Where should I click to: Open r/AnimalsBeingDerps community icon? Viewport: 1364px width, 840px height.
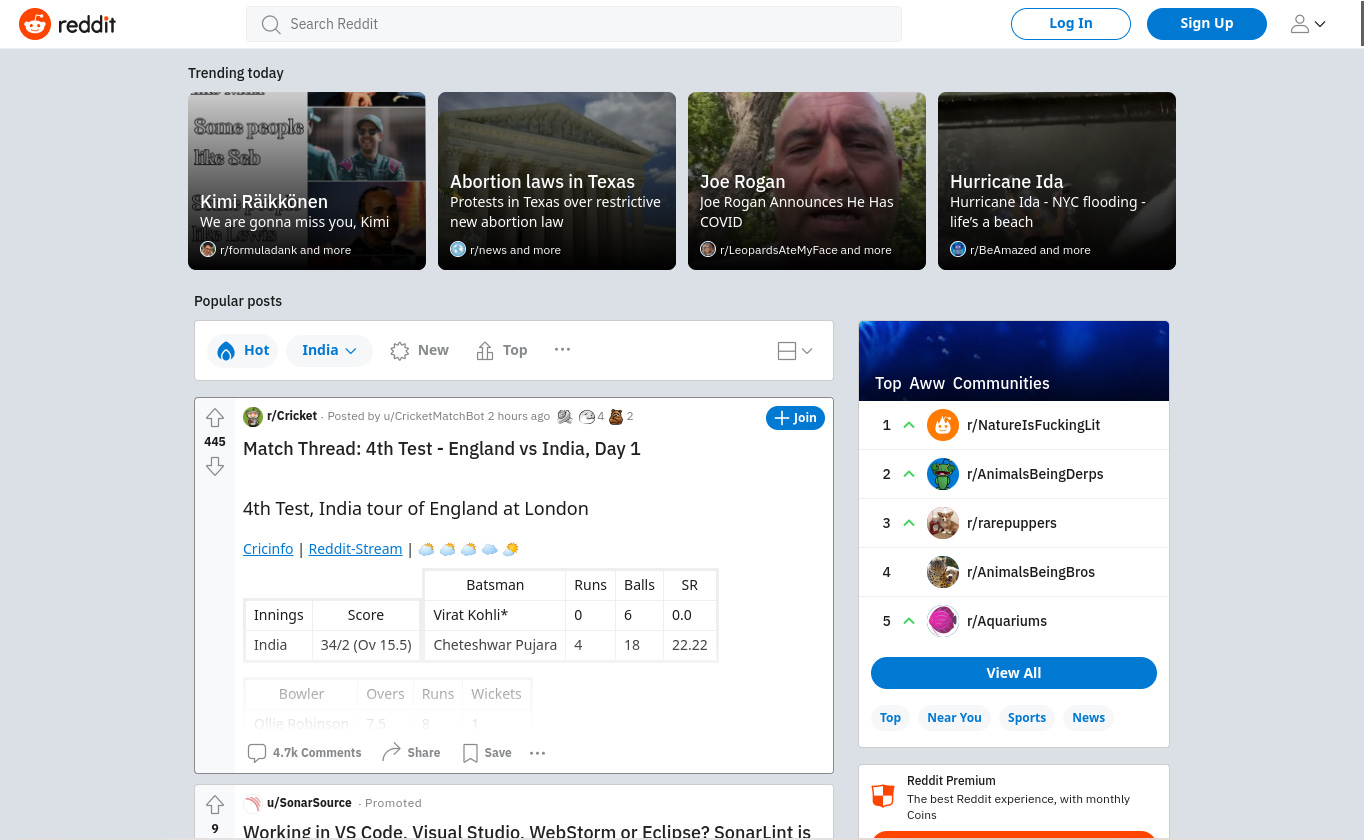pyautogui.click(x=943, y=474)
